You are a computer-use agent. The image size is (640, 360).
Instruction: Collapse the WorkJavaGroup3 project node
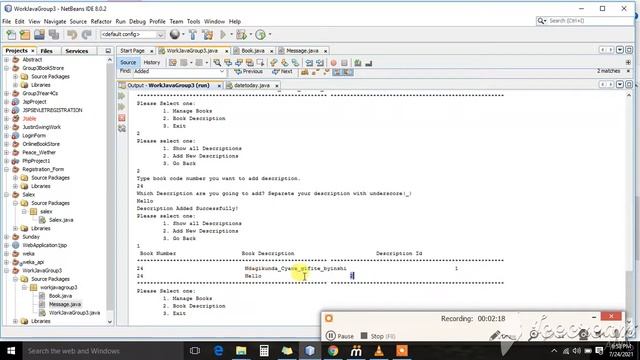tap(7, 271)
